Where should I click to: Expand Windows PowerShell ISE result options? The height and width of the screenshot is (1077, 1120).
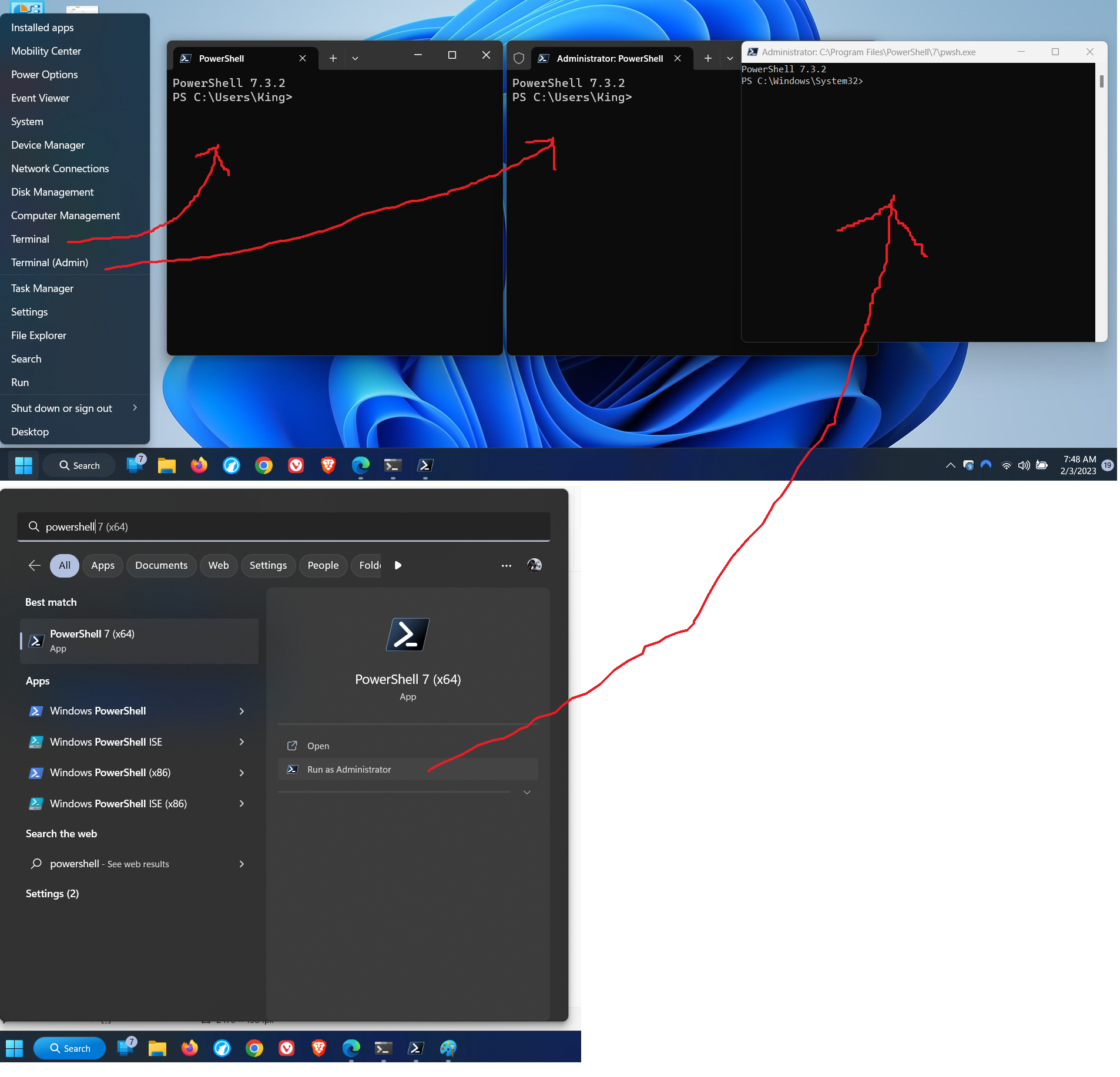[242, 742]
